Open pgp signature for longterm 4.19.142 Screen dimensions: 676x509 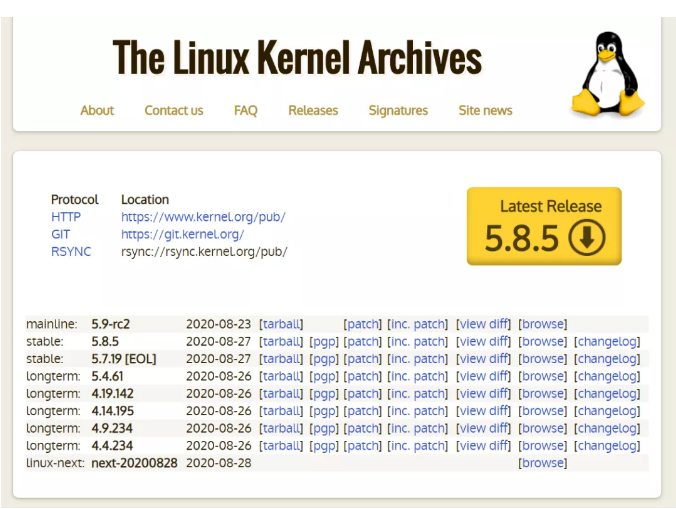324,393
